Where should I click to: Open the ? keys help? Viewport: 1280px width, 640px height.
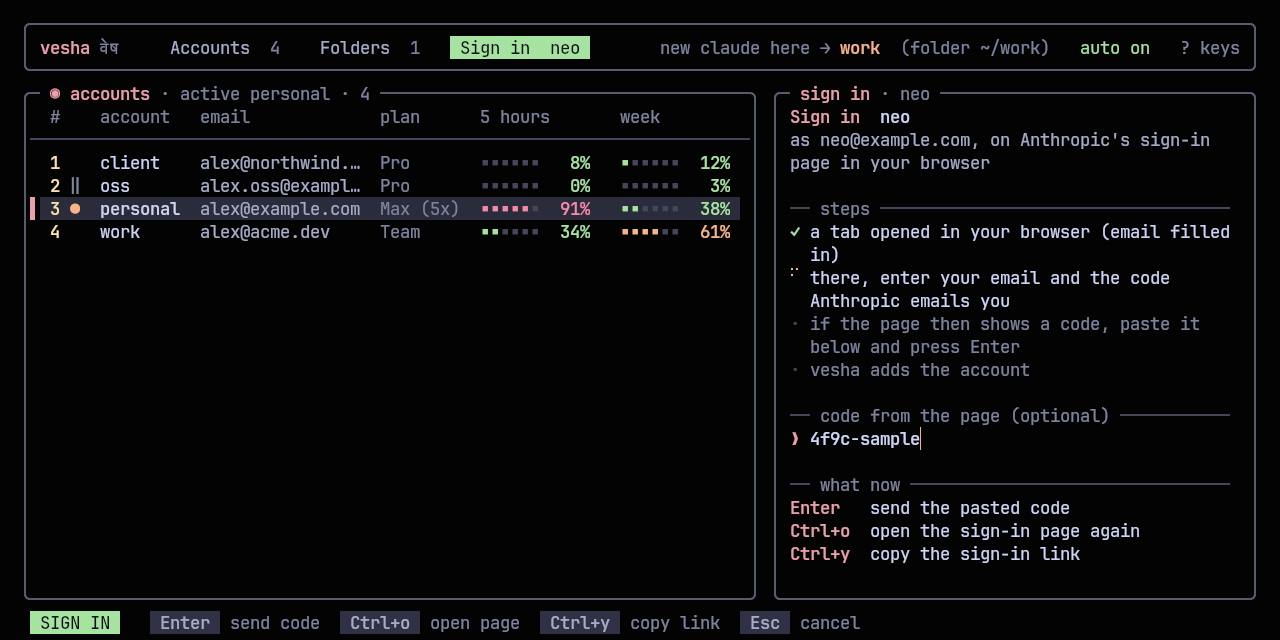pos(1210,48)
